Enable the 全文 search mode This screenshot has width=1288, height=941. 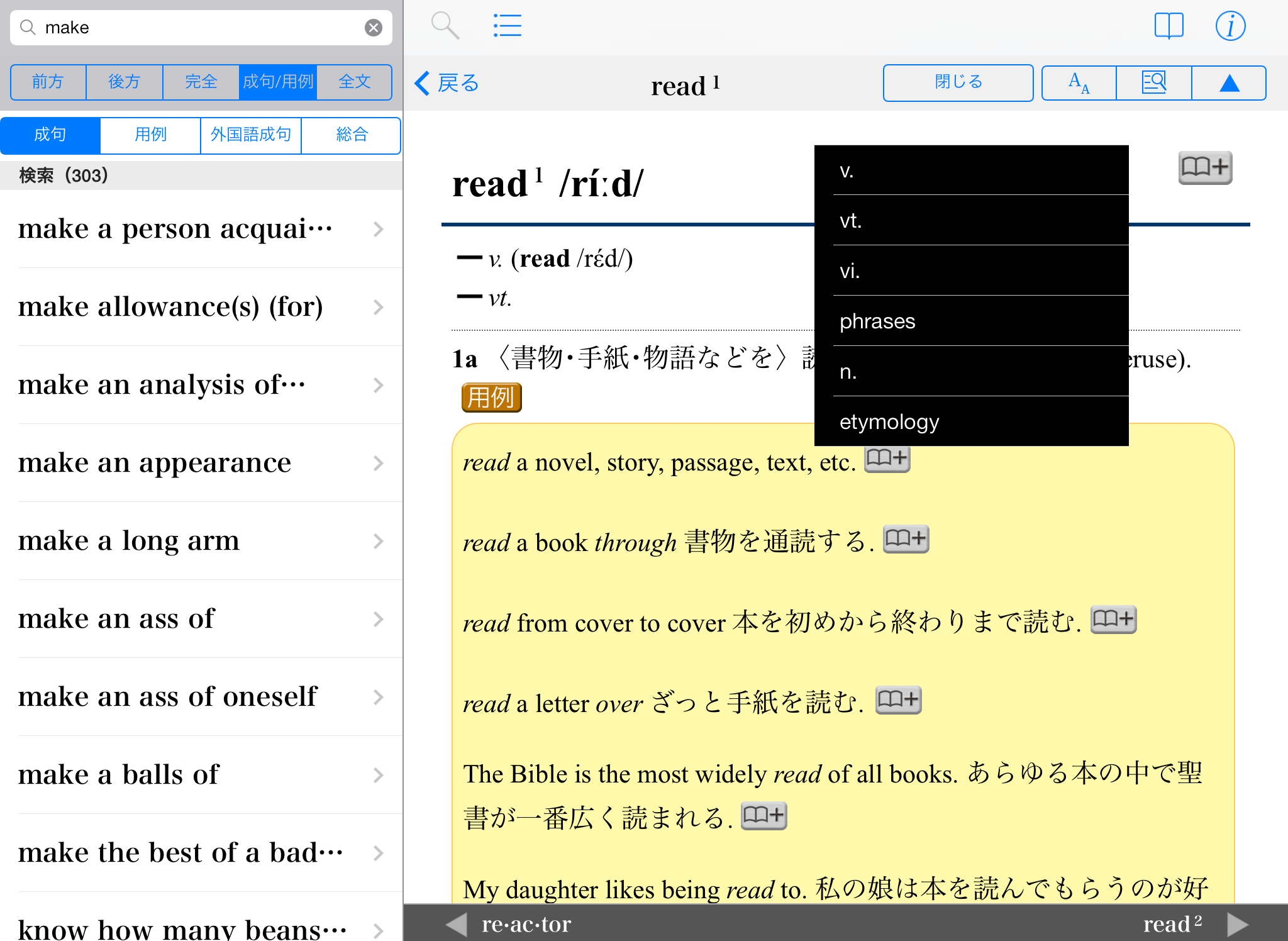pos(354,82)
